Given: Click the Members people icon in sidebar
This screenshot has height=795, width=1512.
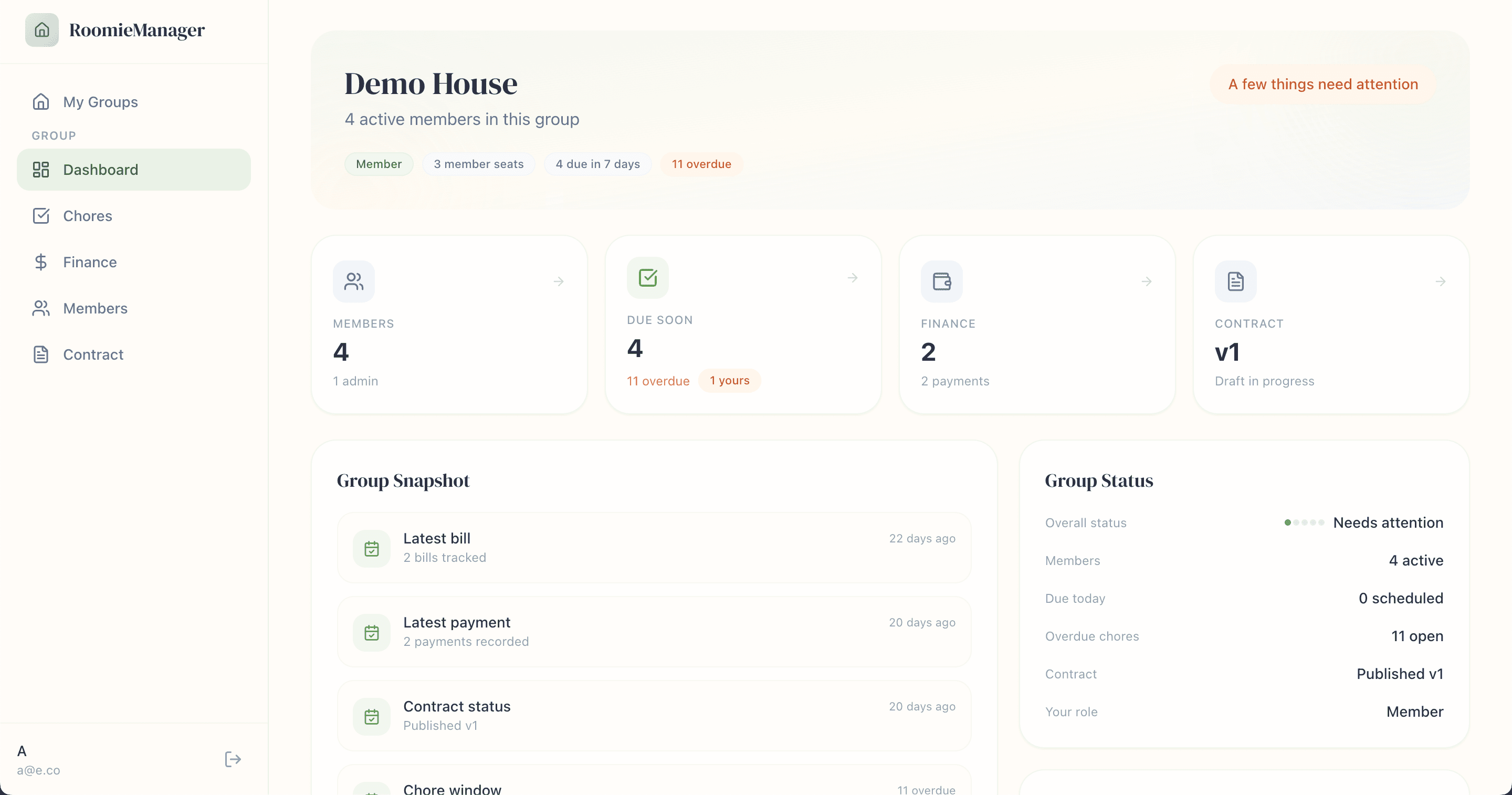Looking at the screenshot, I should 40,308.
